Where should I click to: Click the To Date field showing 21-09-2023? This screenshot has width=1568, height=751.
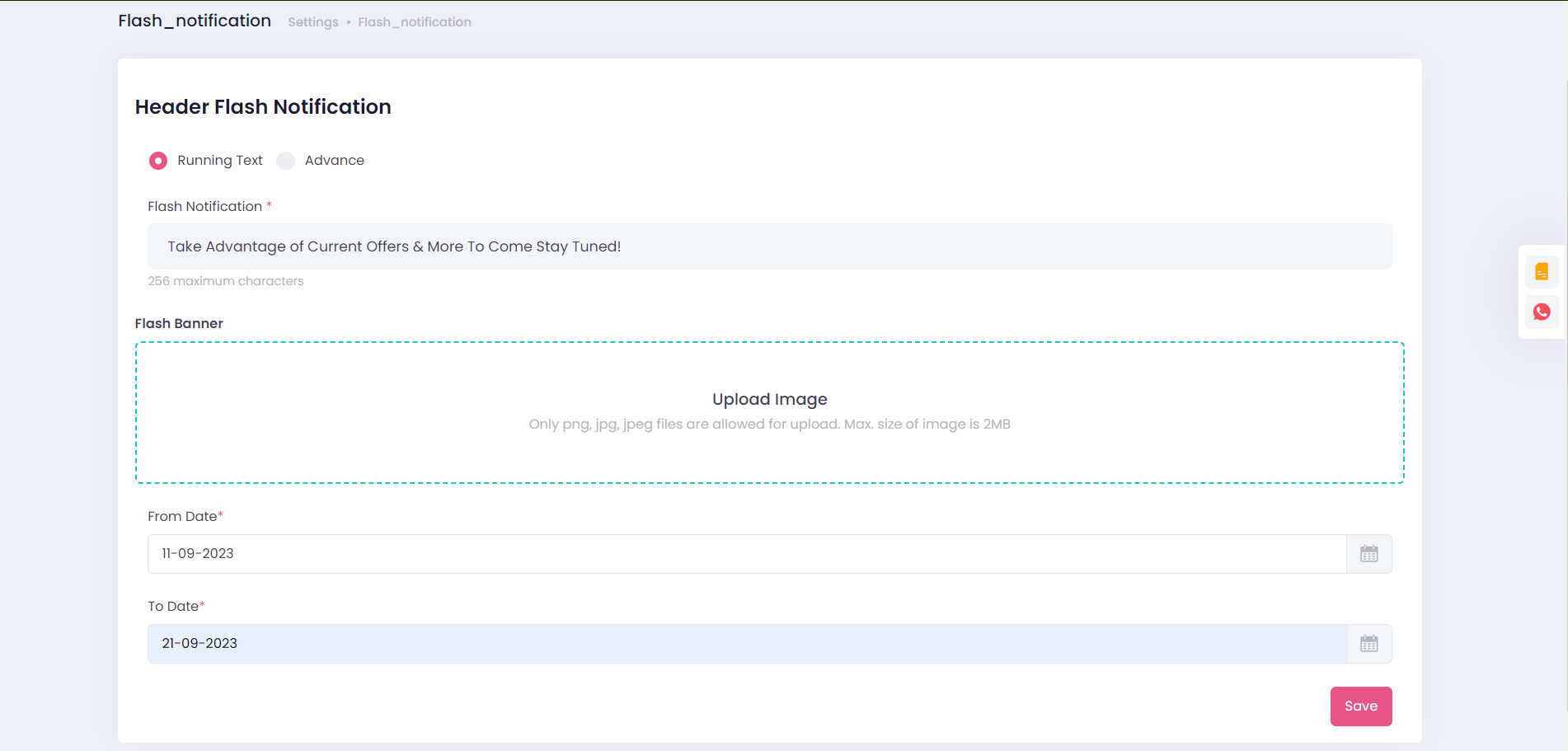click(x=747, y=644)
